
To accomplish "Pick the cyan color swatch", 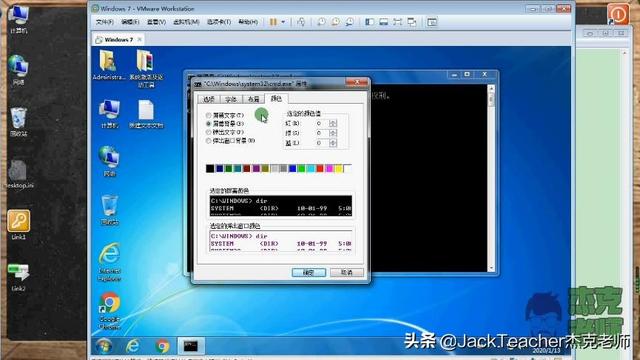I will tap(311, 168).
